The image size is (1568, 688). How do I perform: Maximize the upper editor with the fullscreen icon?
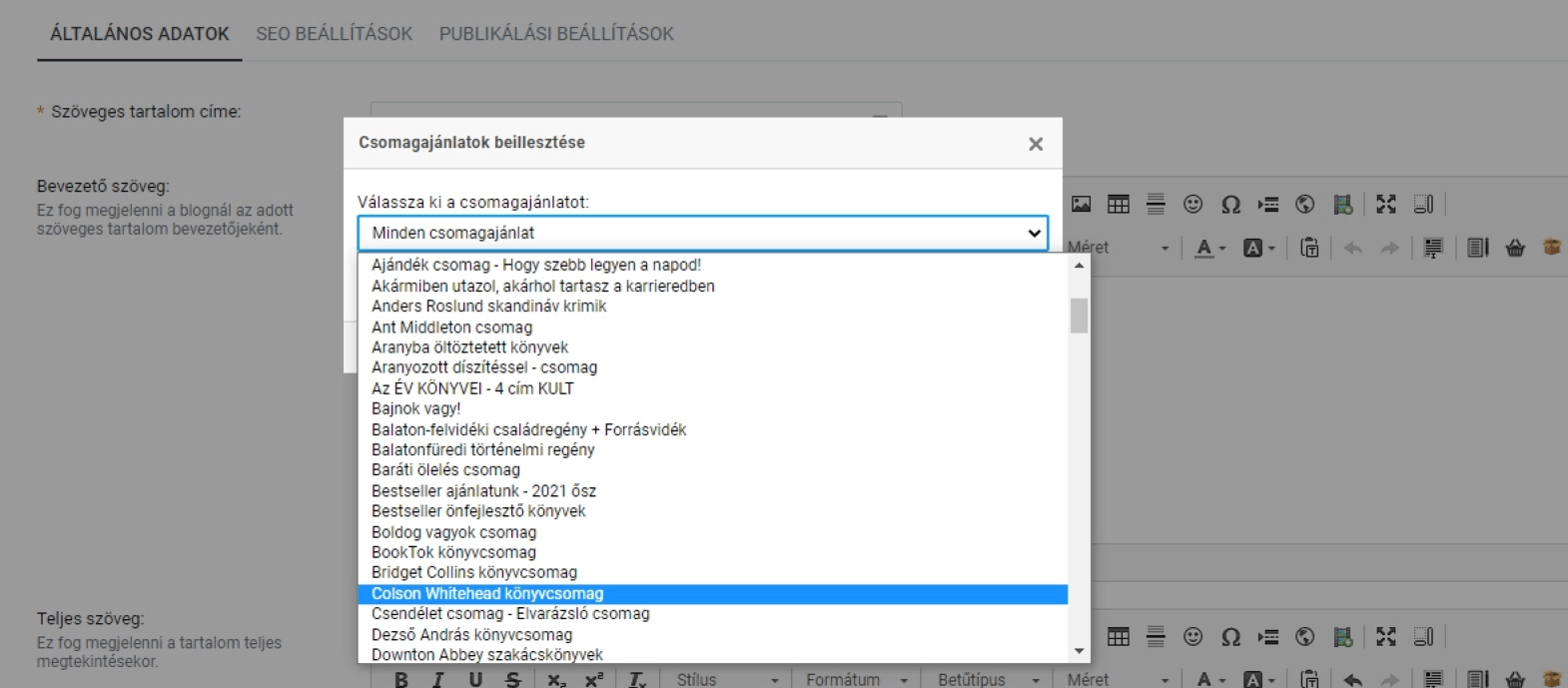click(1385, 204)
